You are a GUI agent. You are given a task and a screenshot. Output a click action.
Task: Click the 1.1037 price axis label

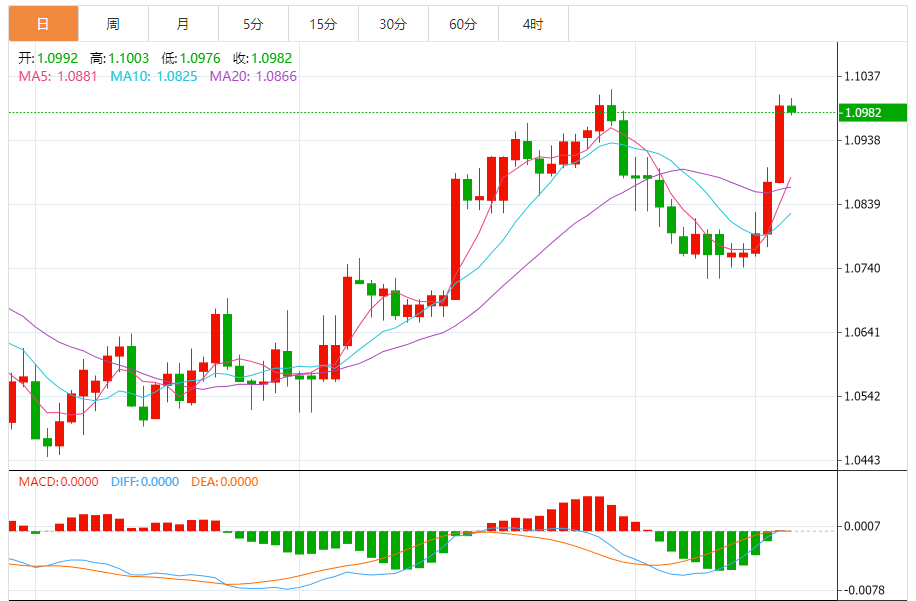tap(862, 76)
